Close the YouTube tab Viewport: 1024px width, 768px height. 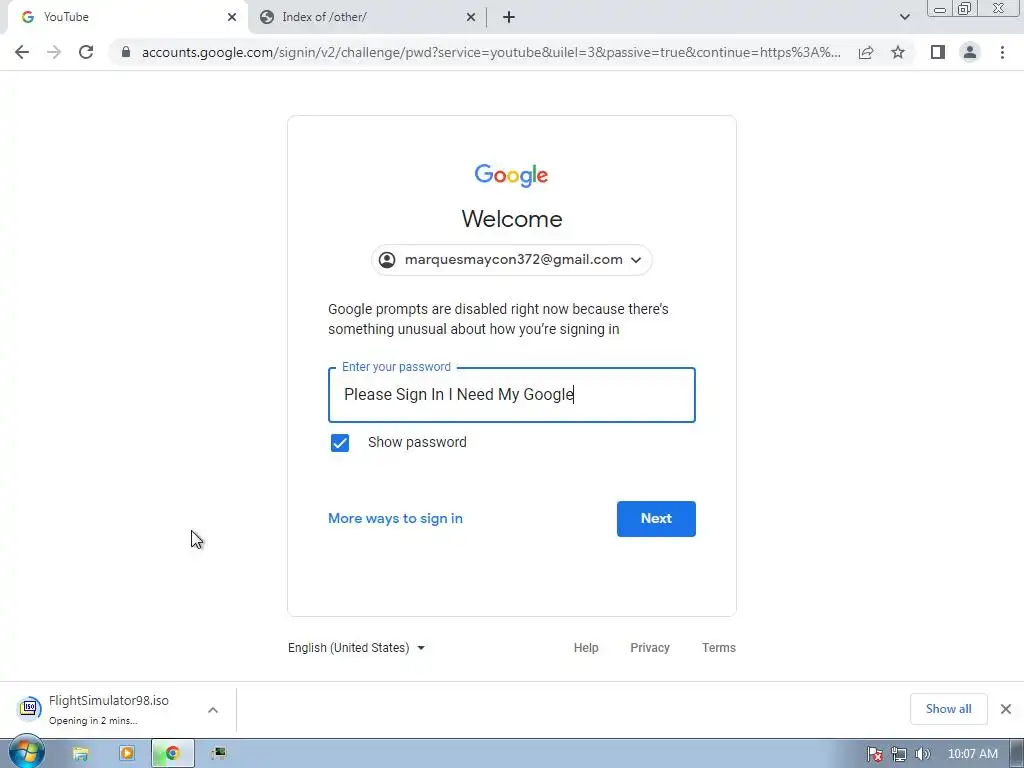click(x=232, y=17)
